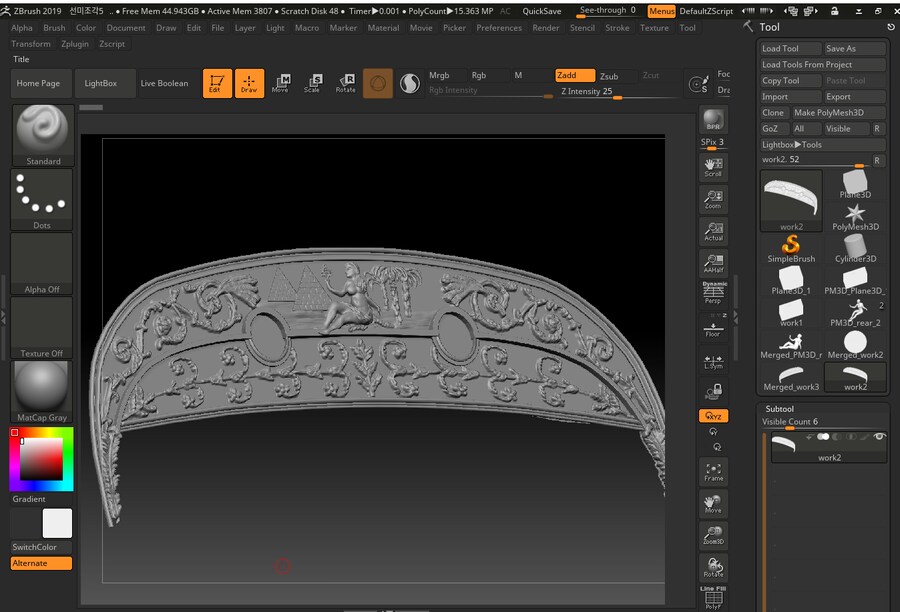The image size is (900, 612).
Task: Click the Actual size icon
Action: coord(713,231)
